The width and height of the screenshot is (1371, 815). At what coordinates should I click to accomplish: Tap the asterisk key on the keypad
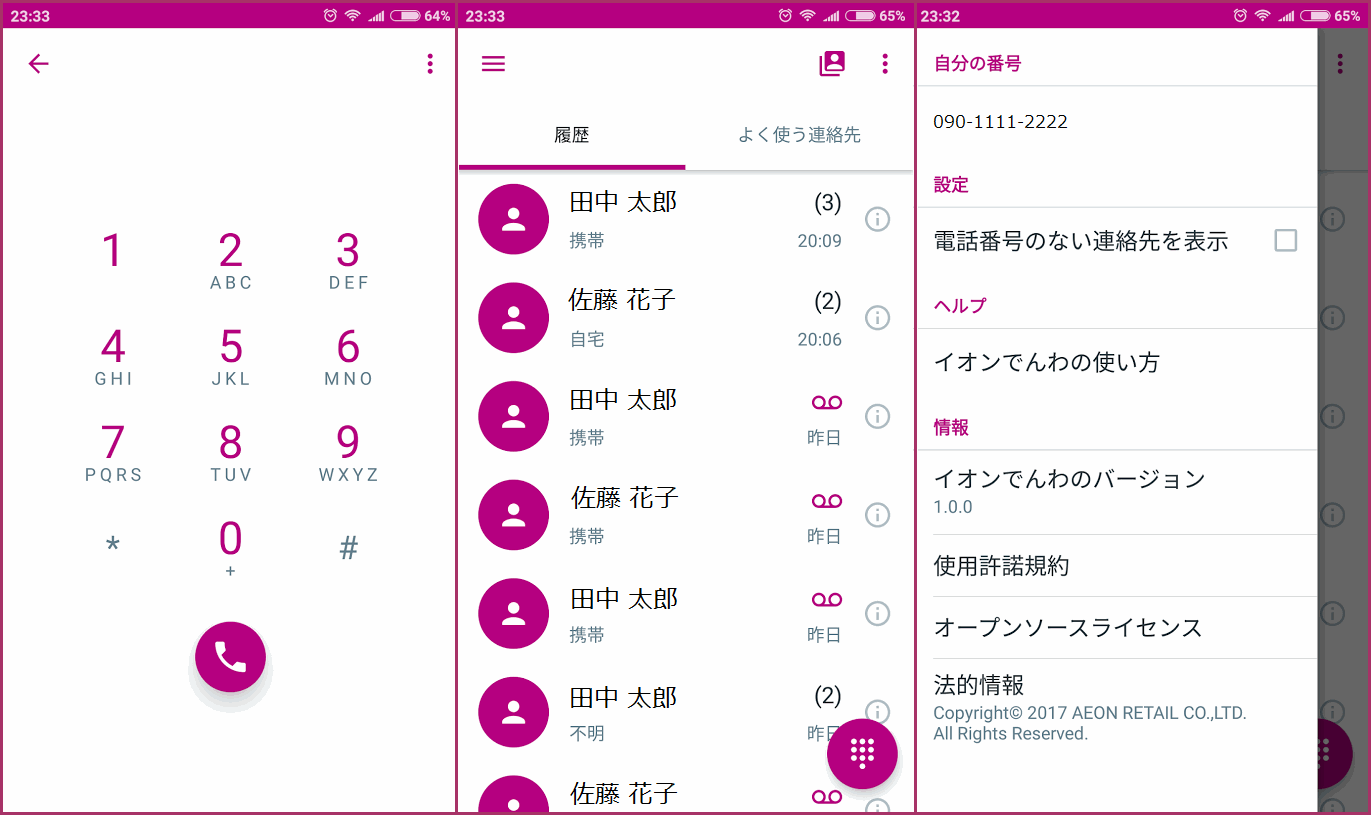113,547
